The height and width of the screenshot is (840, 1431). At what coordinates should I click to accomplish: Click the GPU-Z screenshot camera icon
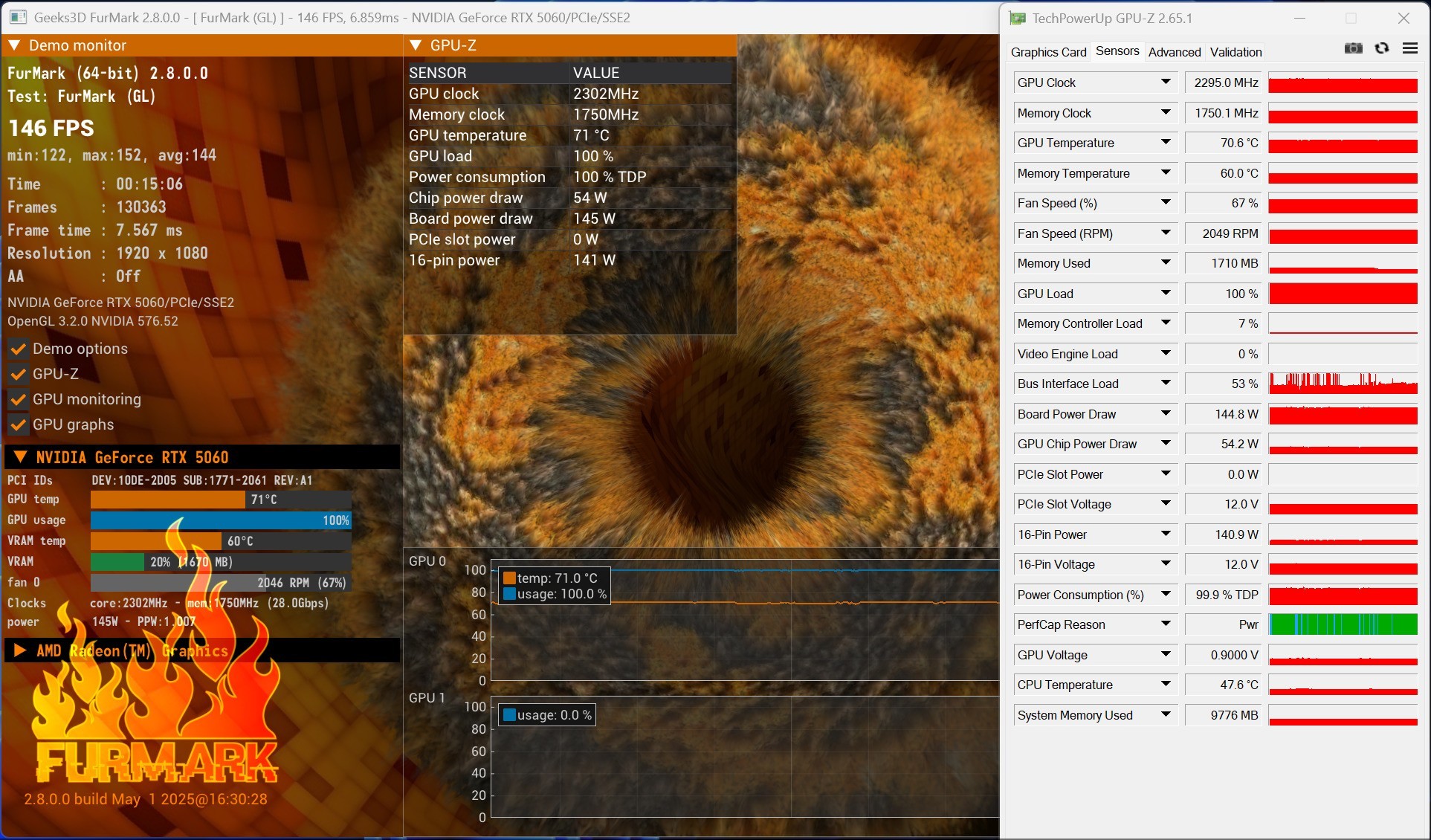pyautogui.click(x=1353, y=48)
